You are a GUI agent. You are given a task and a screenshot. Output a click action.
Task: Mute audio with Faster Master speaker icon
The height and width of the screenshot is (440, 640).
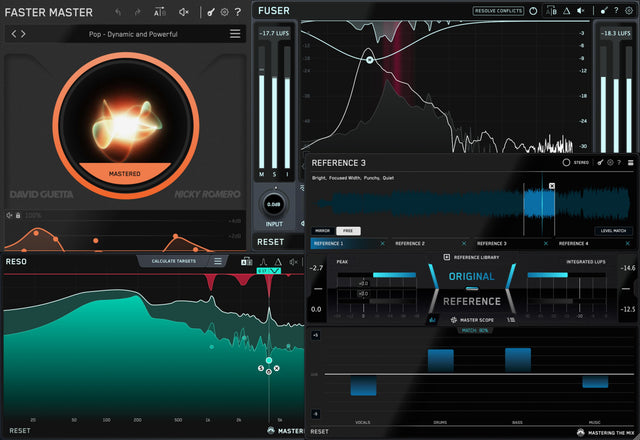coord(183,12)
